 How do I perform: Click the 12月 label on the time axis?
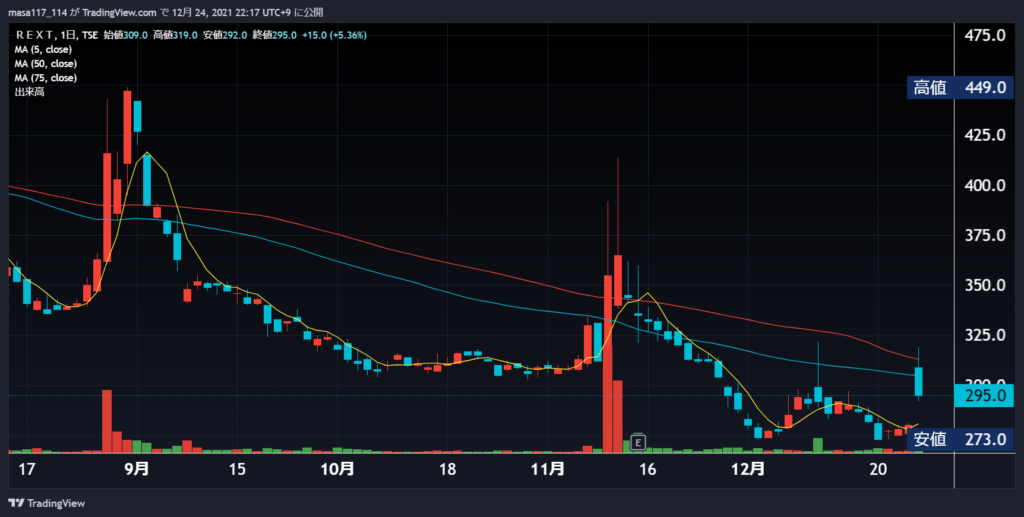tap(748, 469)
